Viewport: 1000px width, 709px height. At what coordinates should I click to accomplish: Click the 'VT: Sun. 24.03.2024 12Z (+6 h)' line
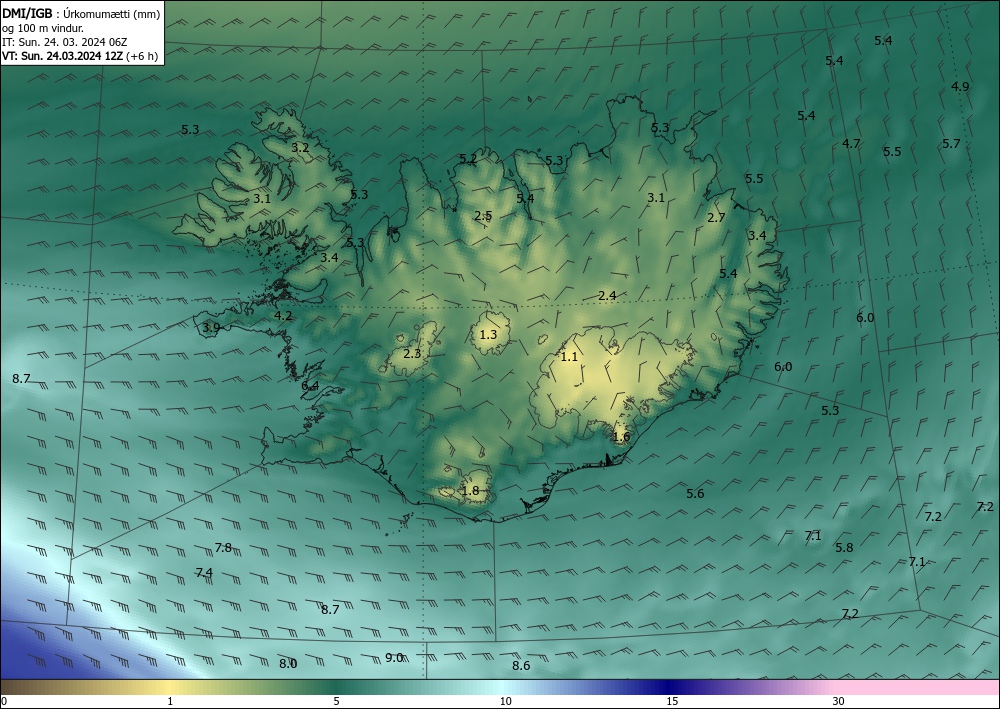point(80,56)
